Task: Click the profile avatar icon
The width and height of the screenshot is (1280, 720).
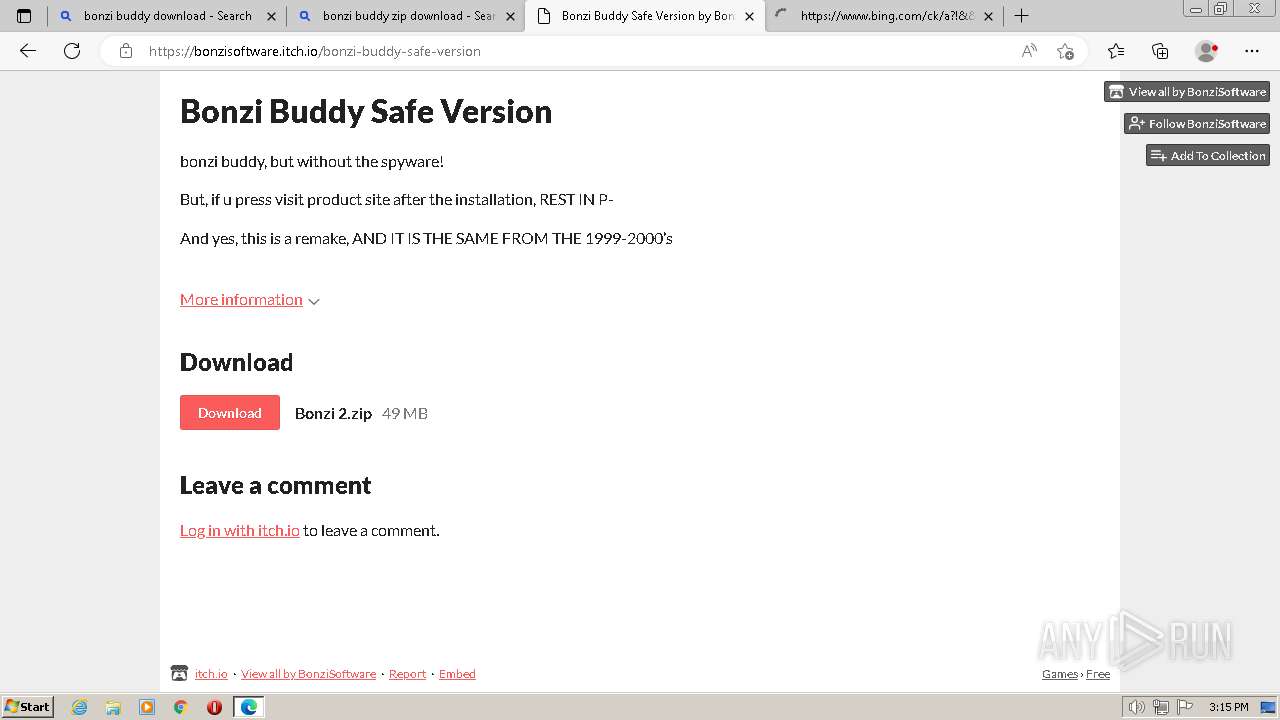Action: pyautogui.click(x=1206, y=51)
